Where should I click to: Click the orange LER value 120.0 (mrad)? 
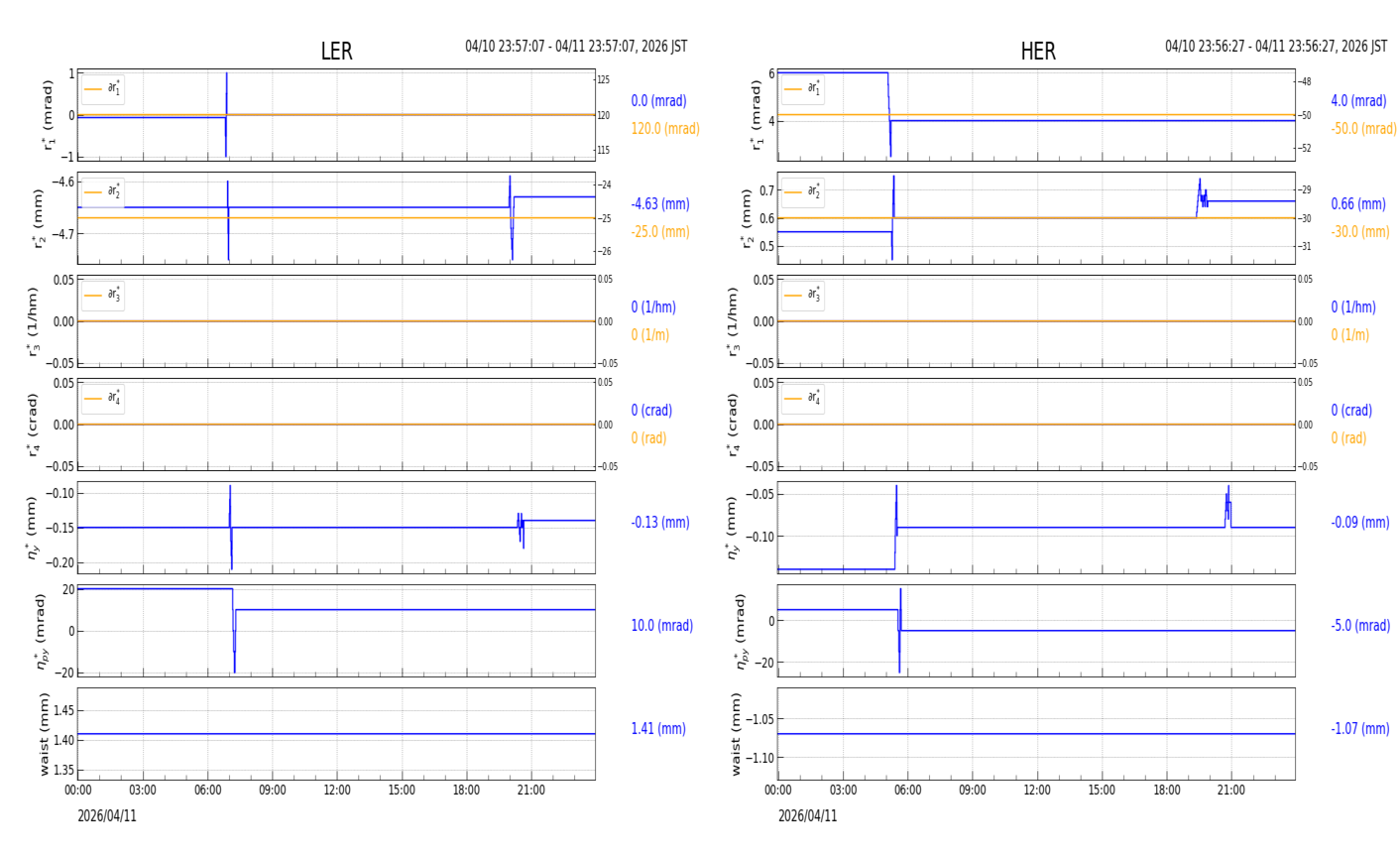pos(665,129)
